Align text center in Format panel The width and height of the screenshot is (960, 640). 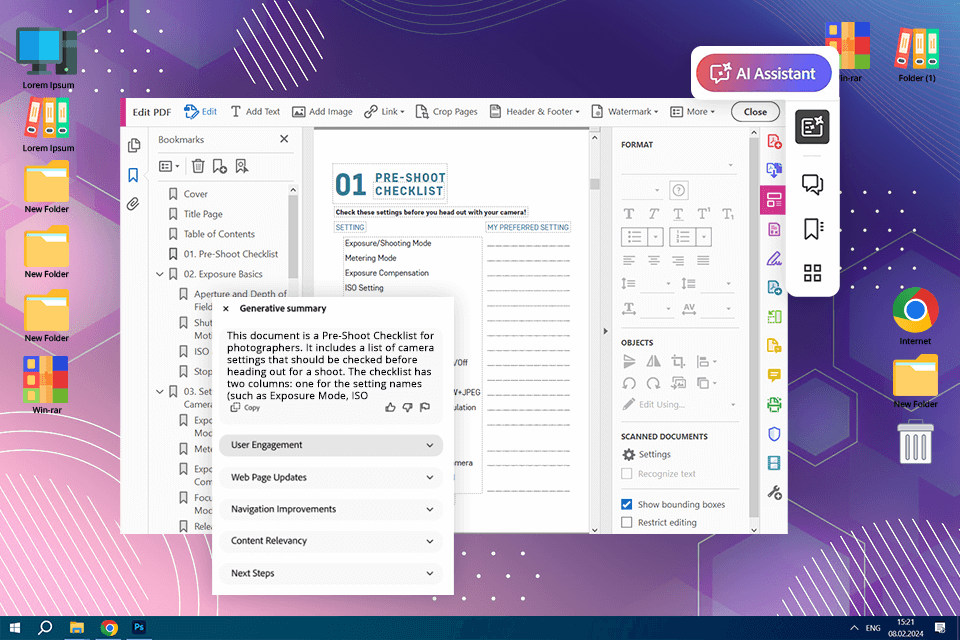pos(654,260)
